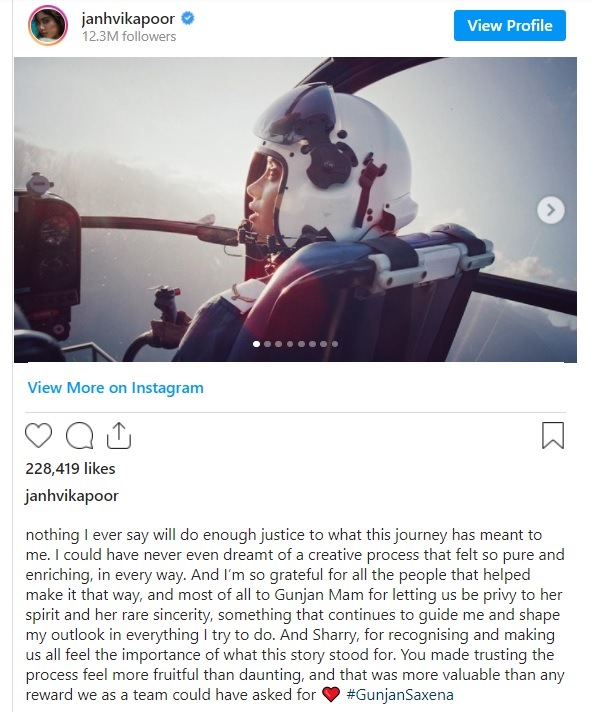Open the #GunjanSaxena hashtag
591x712 pixels.
point(399,695)
